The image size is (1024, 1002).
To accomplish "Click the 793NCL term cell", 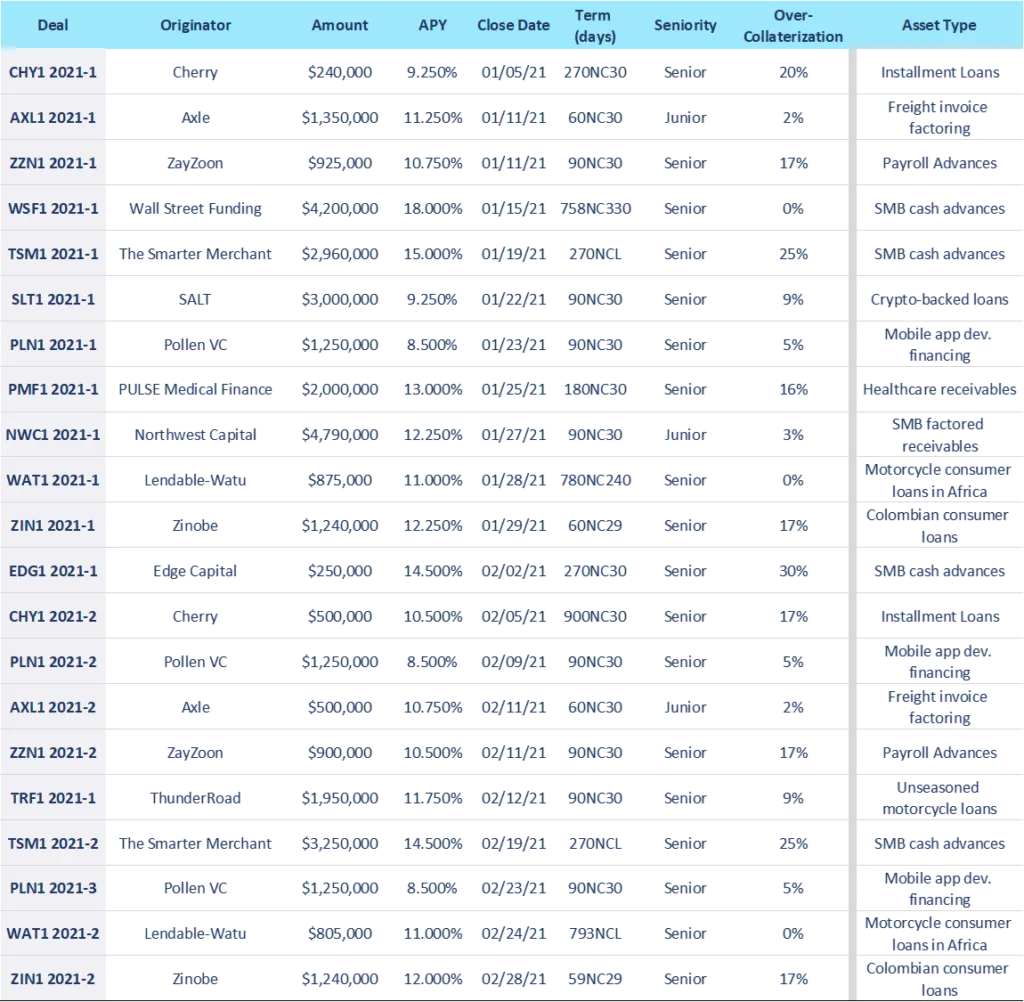I will coord(595,933).
